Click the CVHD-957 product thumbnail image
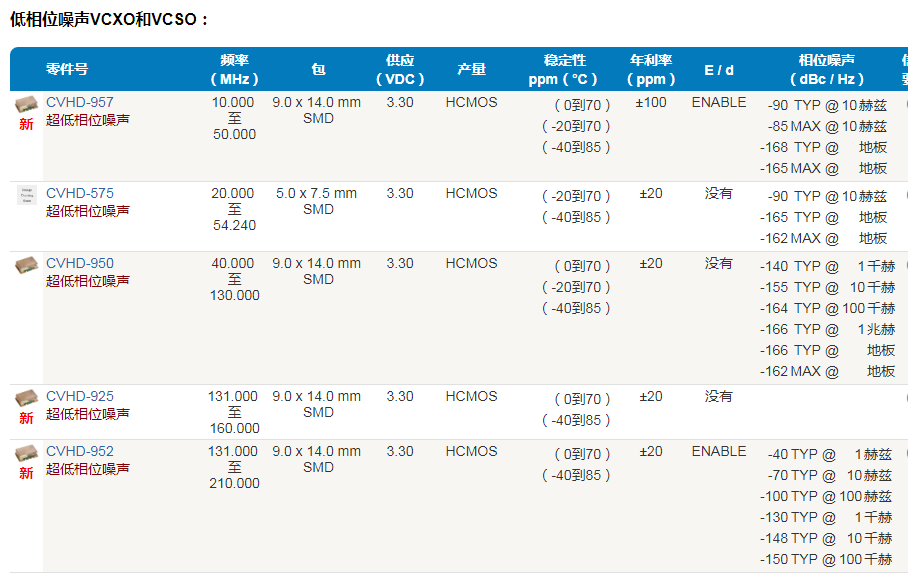Screen dimensions: 908x575 tap(26, 104)
